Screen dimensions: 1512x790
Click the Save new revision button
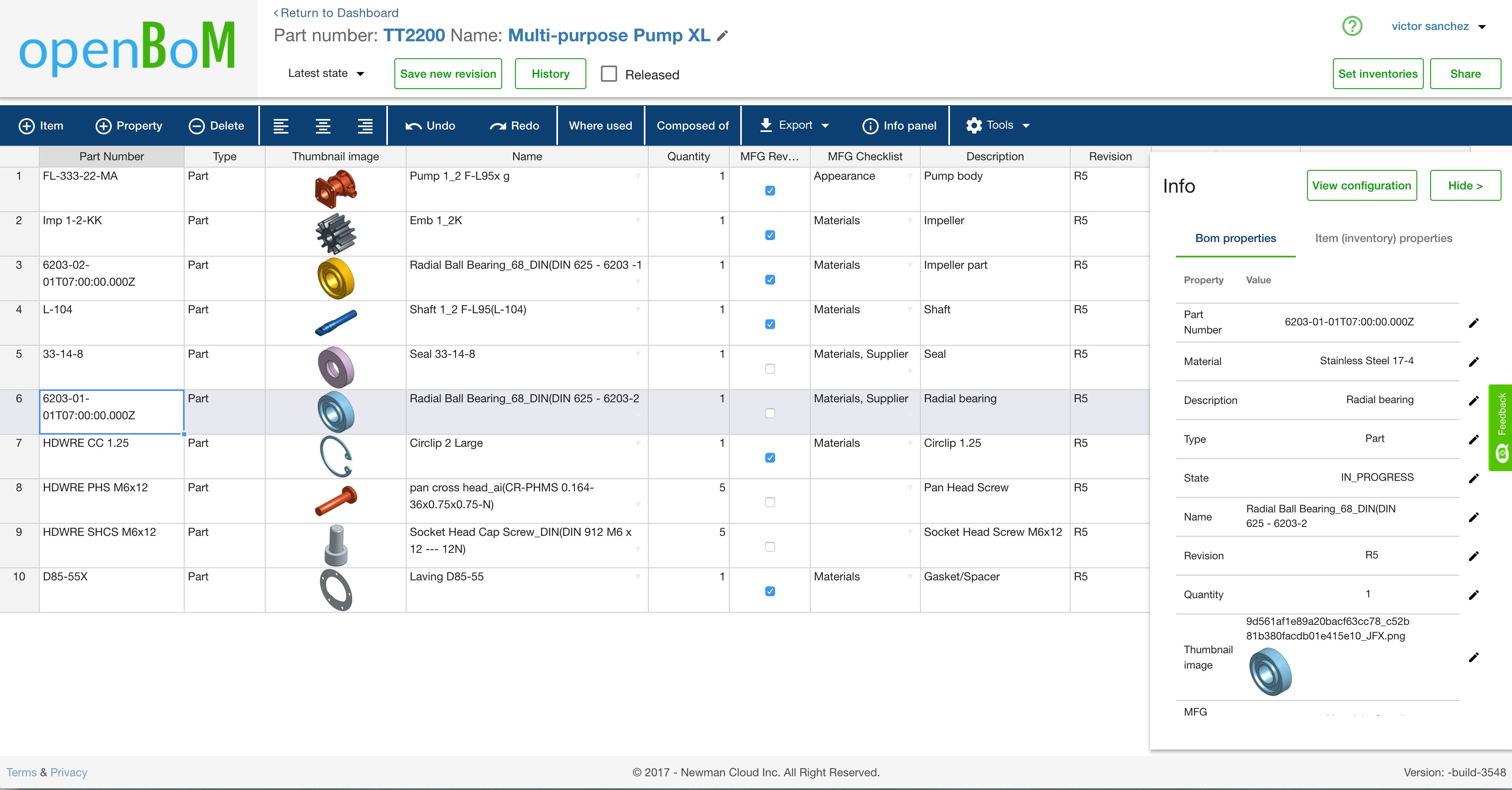(448, 74)
